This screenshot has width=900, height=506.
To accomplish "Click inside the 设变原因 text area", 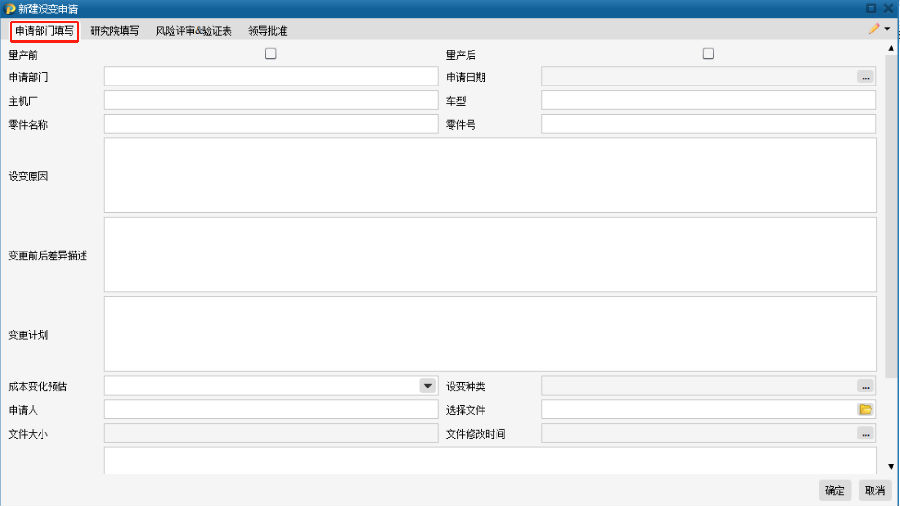I will coord(490,175).
